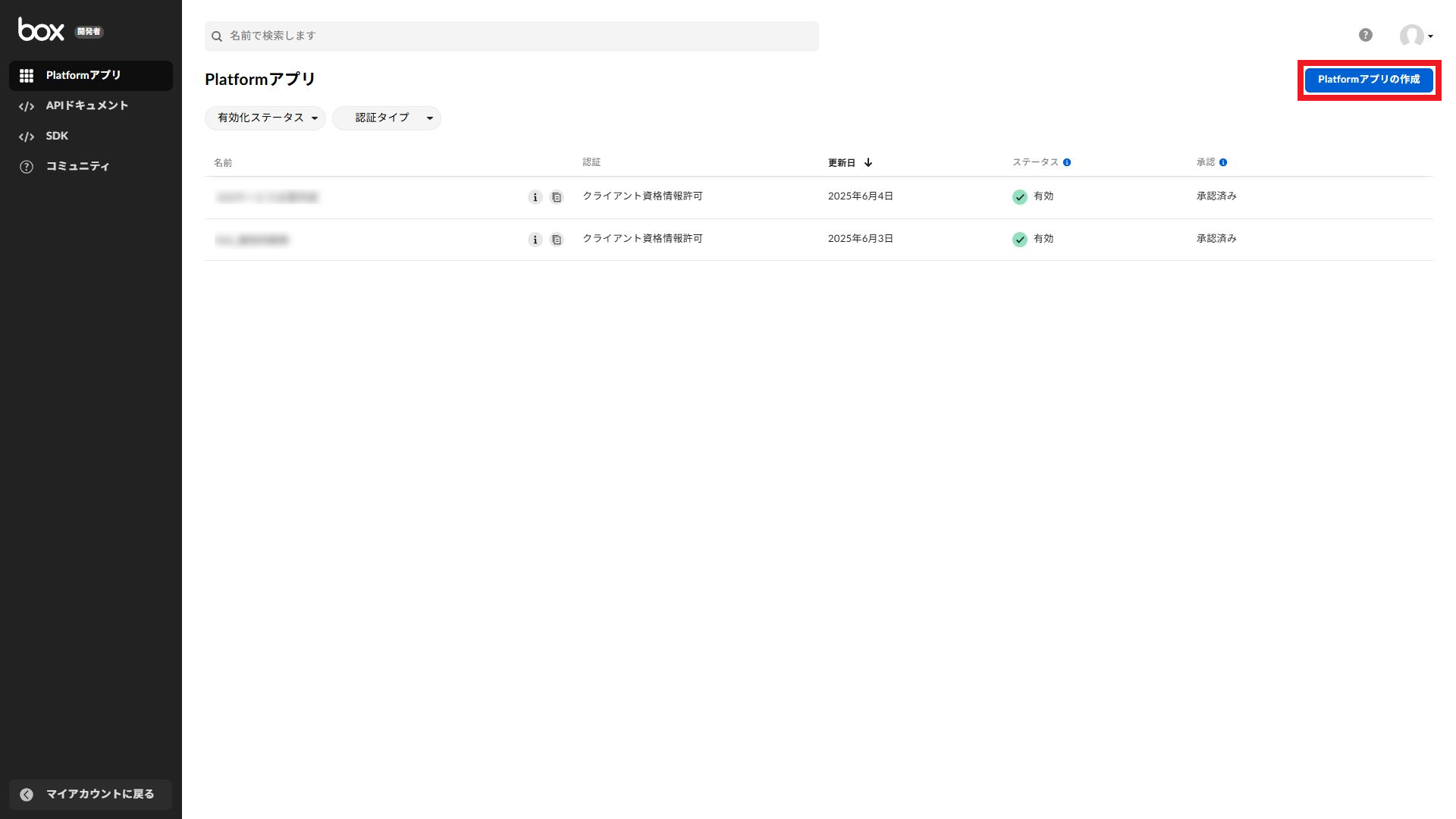Click copy icon of first app row
1456x819 pixels.
coord(557,197)
